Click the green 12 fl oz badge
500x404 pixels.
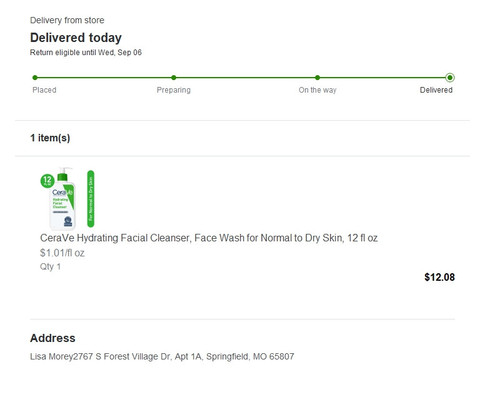click(x=47, y=180)
